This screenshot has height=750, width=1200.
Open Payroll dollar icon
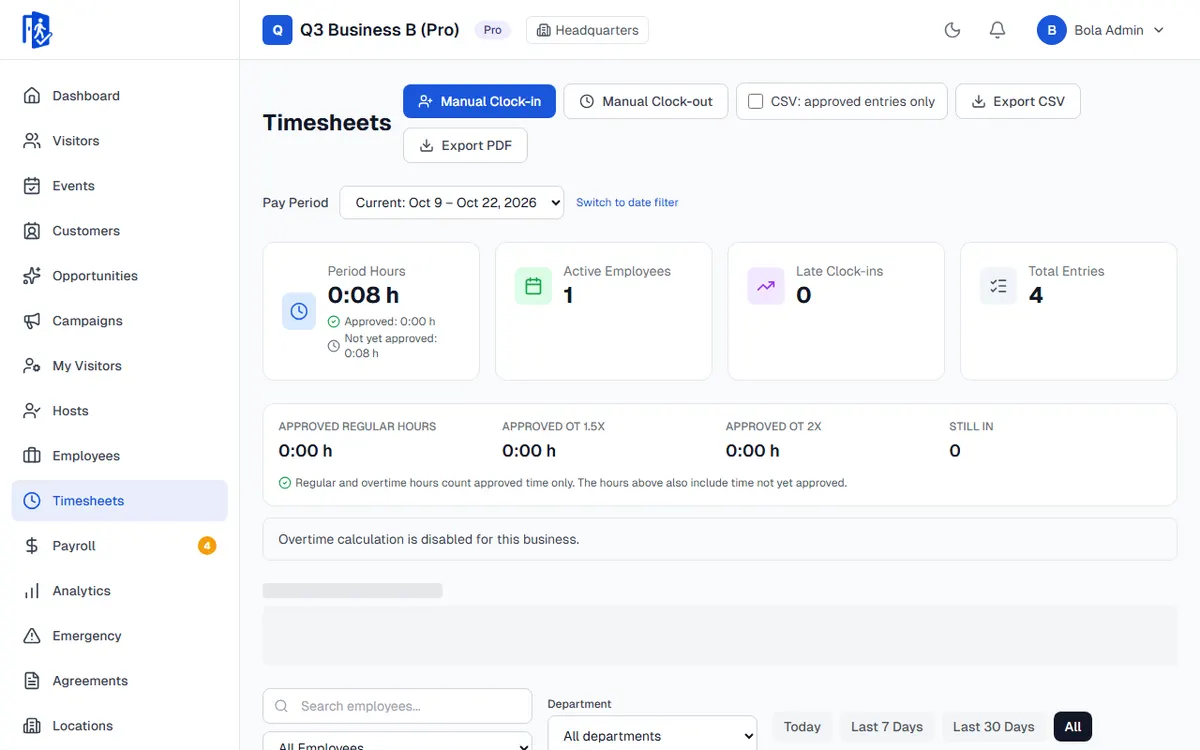32,546
